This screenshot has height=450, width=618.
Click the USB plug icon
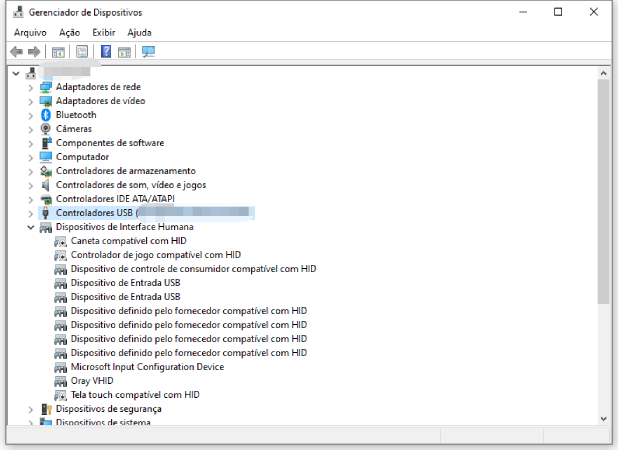[x=46, y=213]
